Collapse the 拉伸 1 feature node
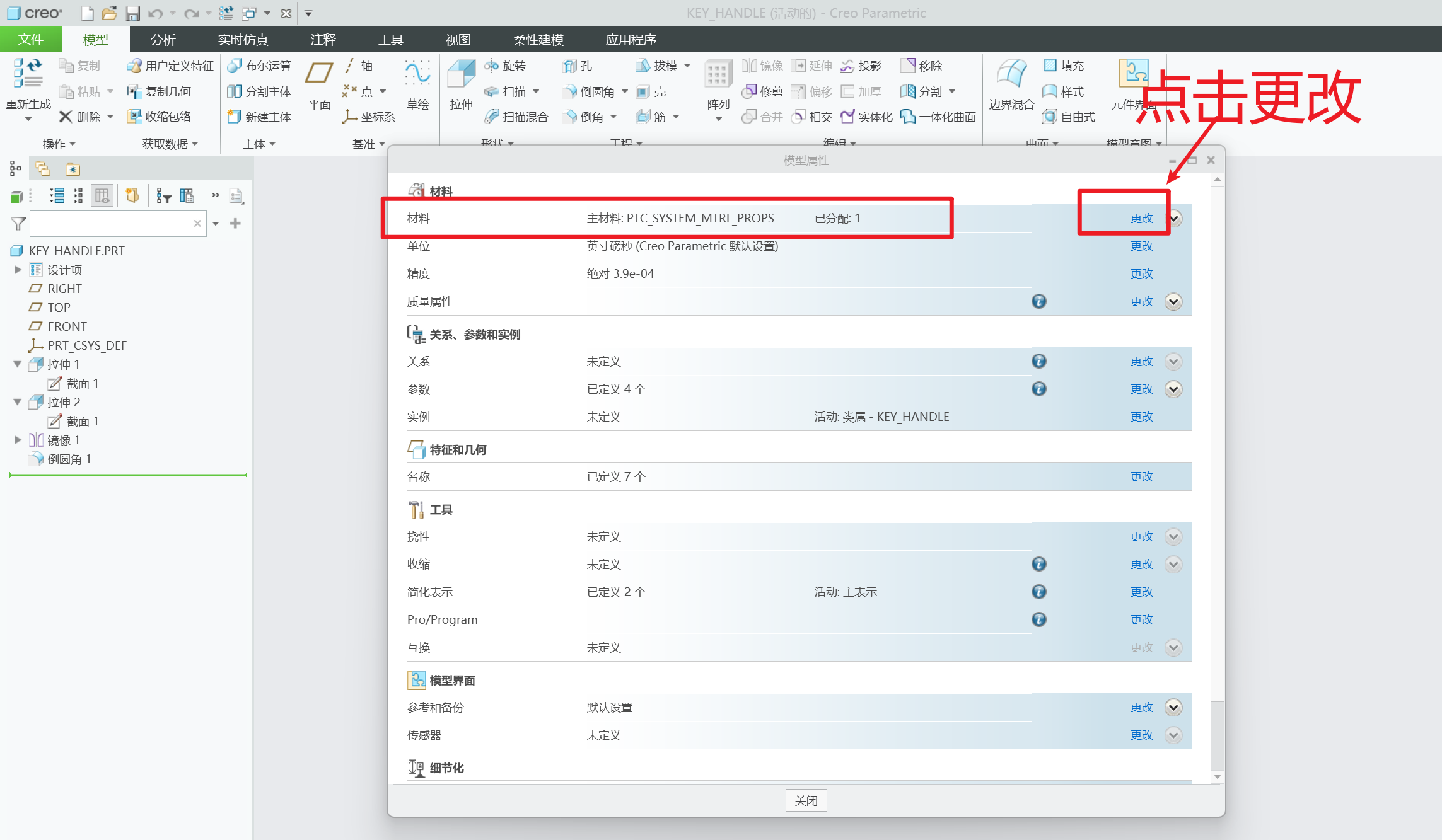Image resolution: width=1442 pixels, height=840 pixels. (18, 364)
